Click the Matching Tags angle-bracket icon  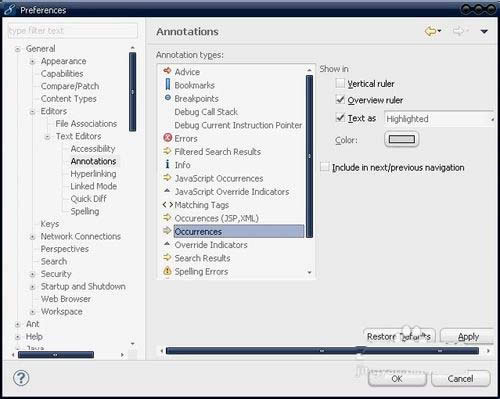(x=168, y=205)
